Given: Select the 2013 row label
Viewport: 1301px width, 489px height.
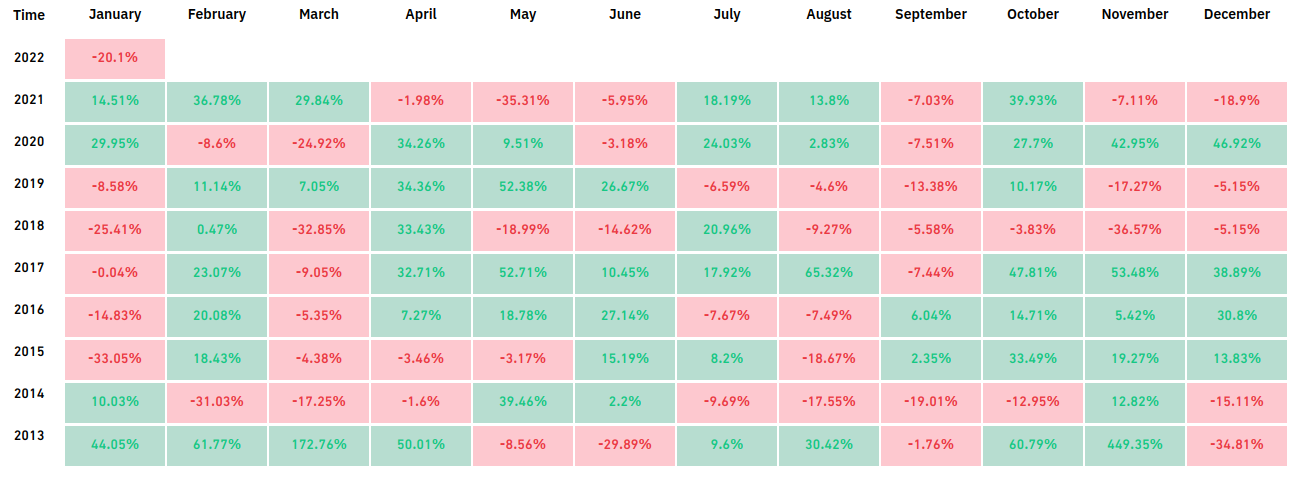Looking at the screenshot, I should coord(29,435).
